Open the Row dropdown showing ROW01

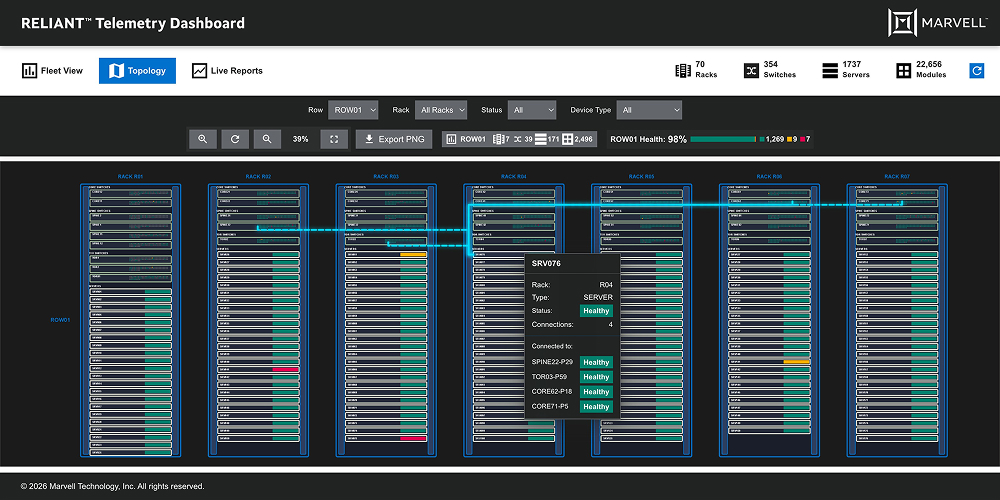click(353, 110)
